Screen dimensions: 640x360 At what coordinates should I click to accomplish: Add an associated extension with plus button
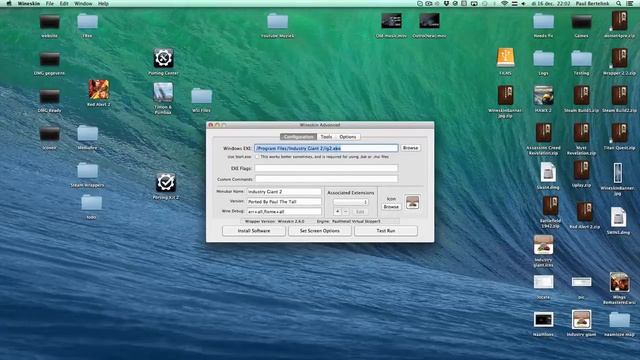(x=338, y=211)
